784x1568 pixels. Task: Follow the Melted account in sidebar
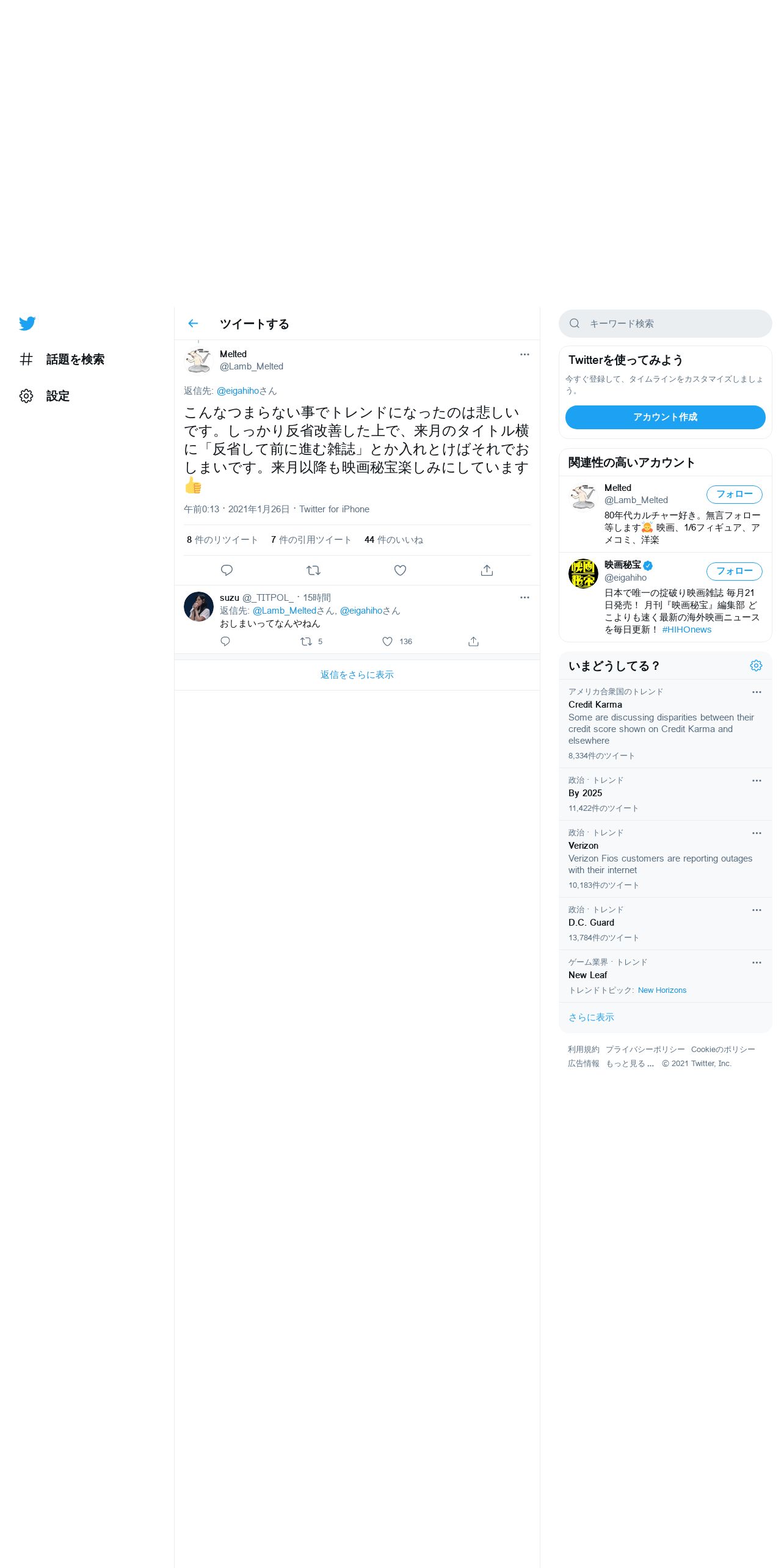734,494
